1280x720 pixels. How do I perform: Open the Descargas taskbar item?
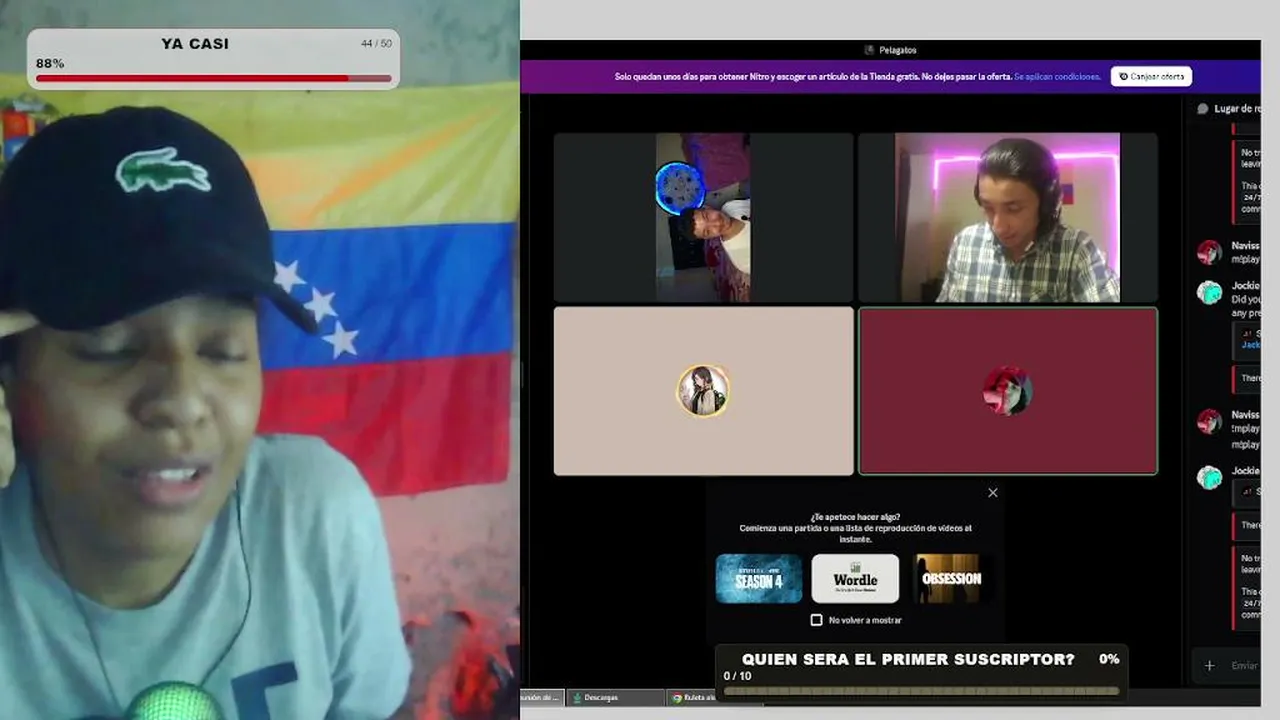[x=615, y=697]
